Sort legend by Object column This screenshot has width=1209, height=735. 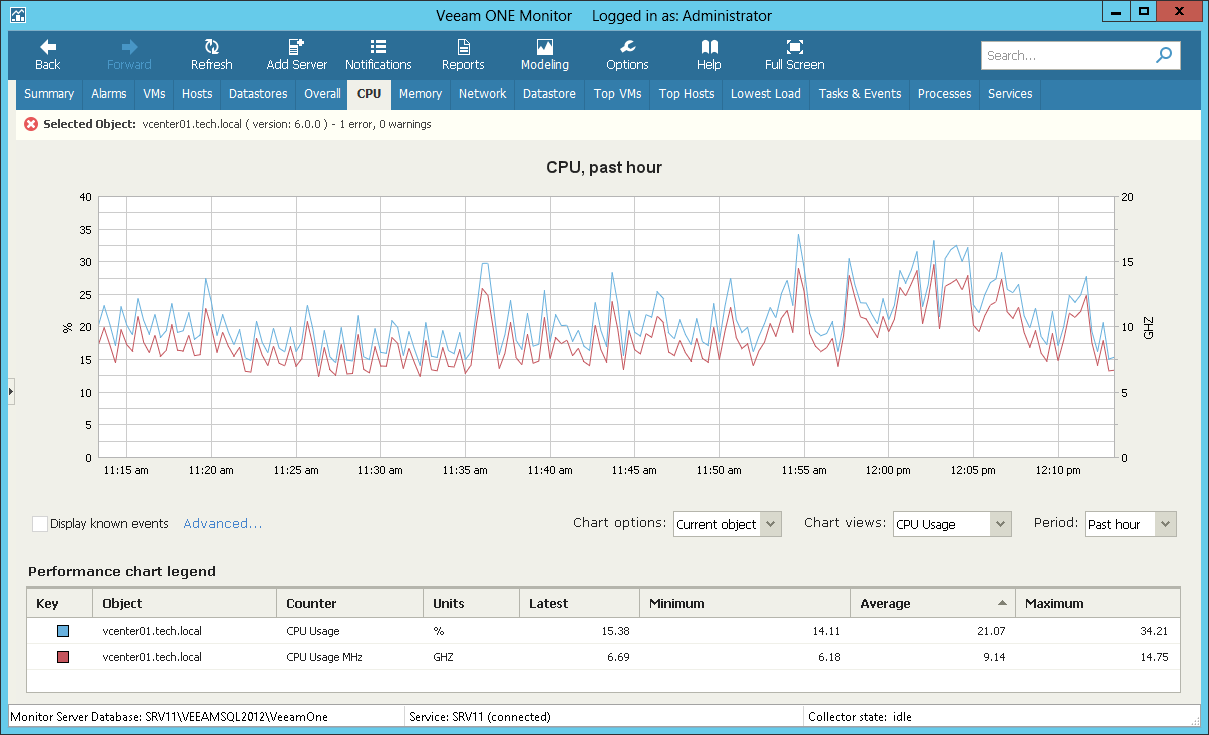pos(184,603)
